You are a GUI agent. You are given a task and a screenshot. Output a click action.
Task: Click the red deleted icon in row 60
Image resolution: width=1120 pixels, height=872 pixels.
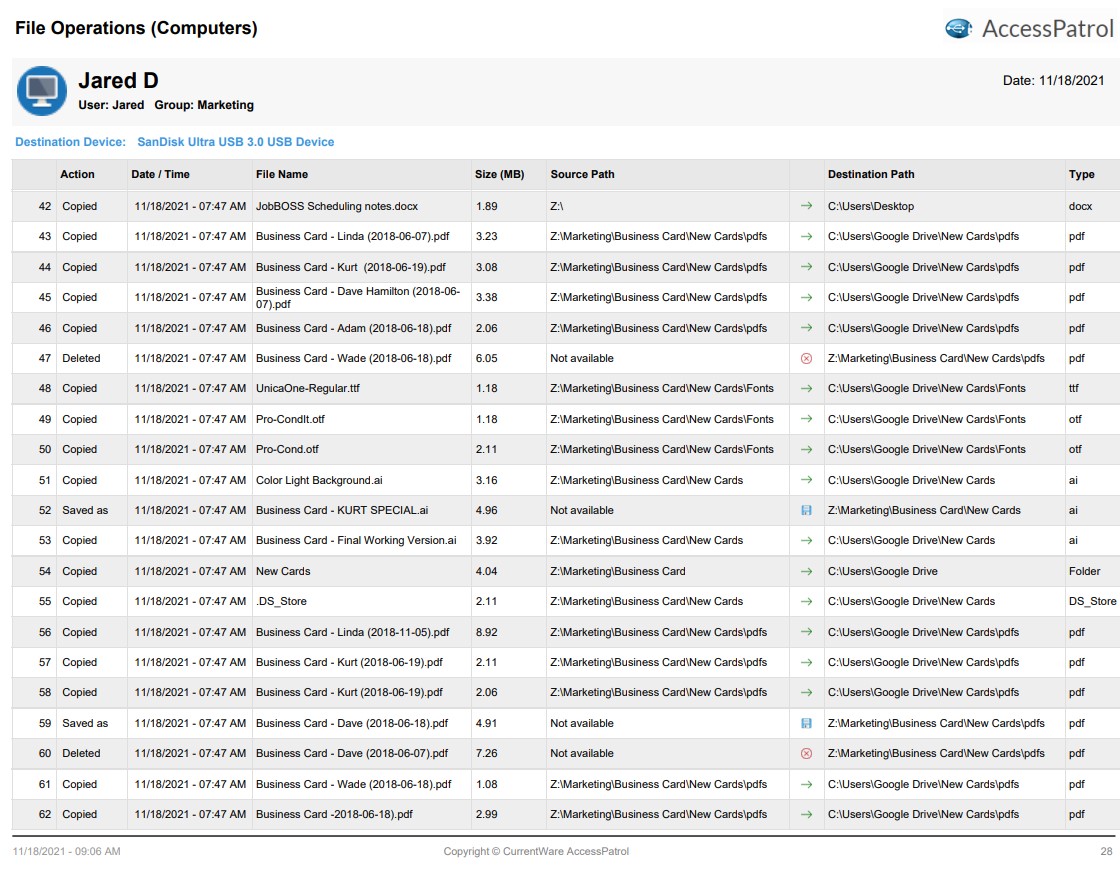click(806, 753)
